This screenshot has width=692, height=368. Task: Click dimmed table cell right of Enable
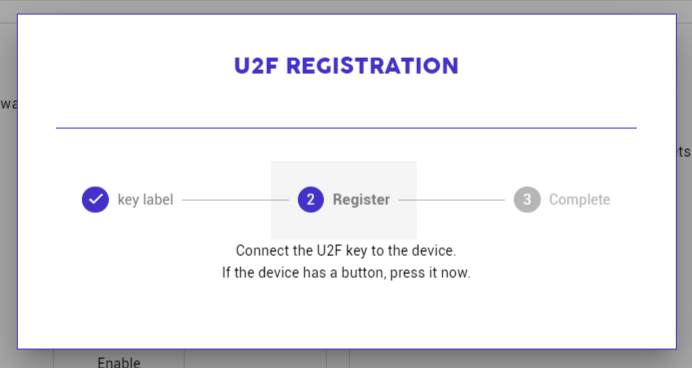255,359
